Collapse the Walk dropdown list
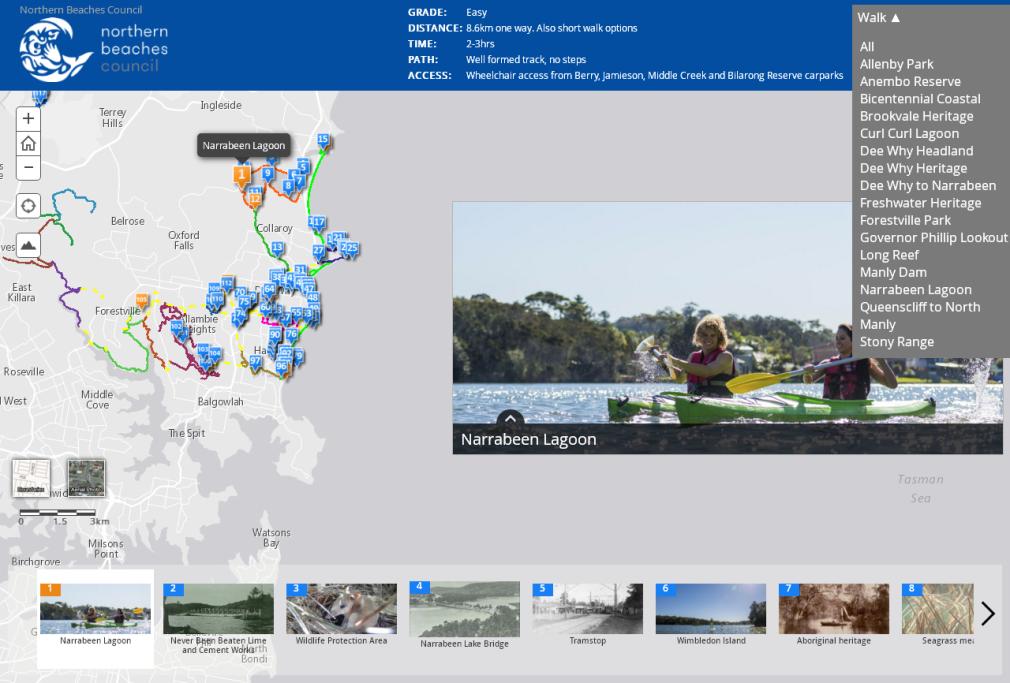The height and width of the screenshot is (683, 1010). coord(879,17)
